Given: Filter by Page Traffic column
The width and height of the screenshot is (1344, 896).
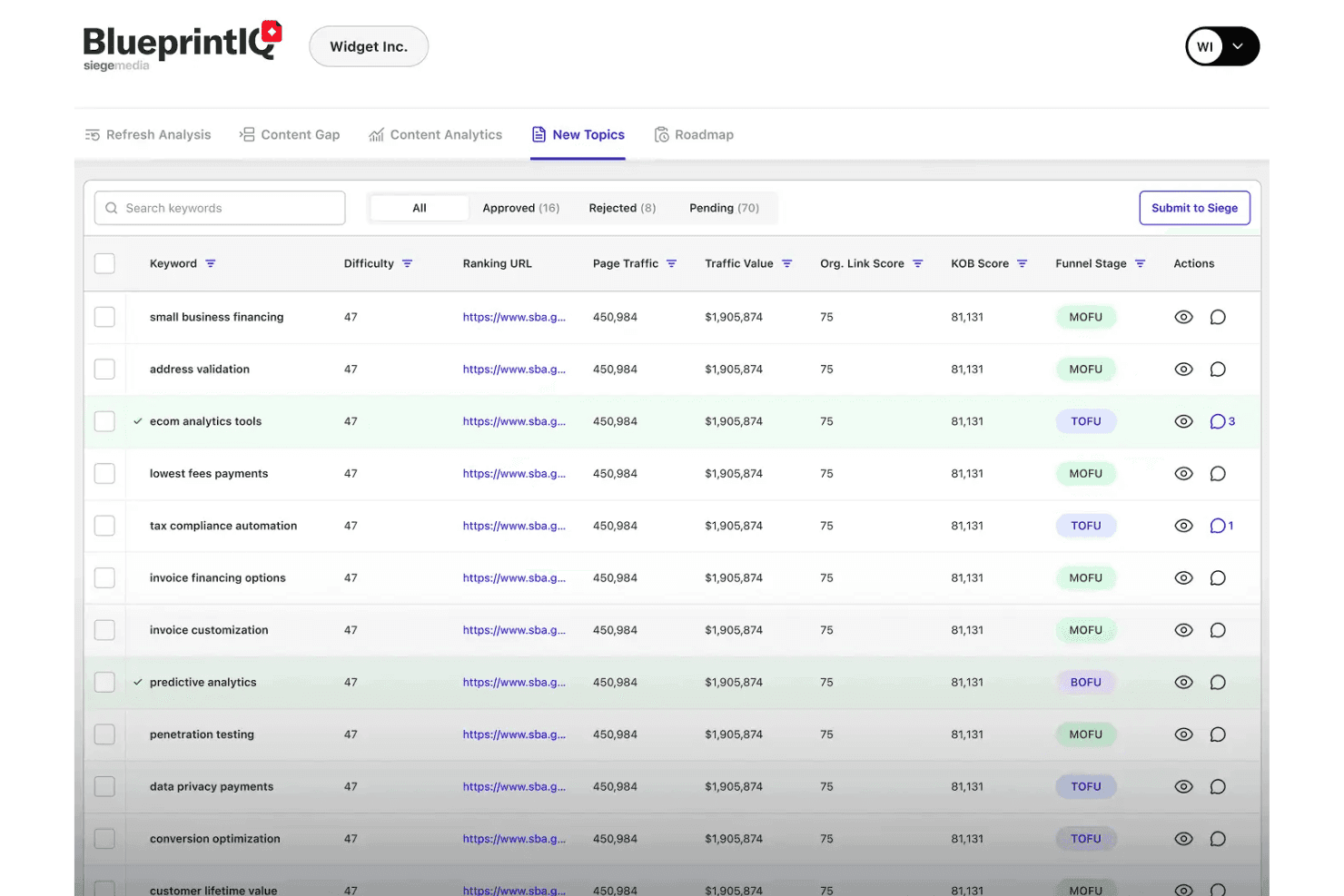Looking at the screenshot, I should [672, 263].
